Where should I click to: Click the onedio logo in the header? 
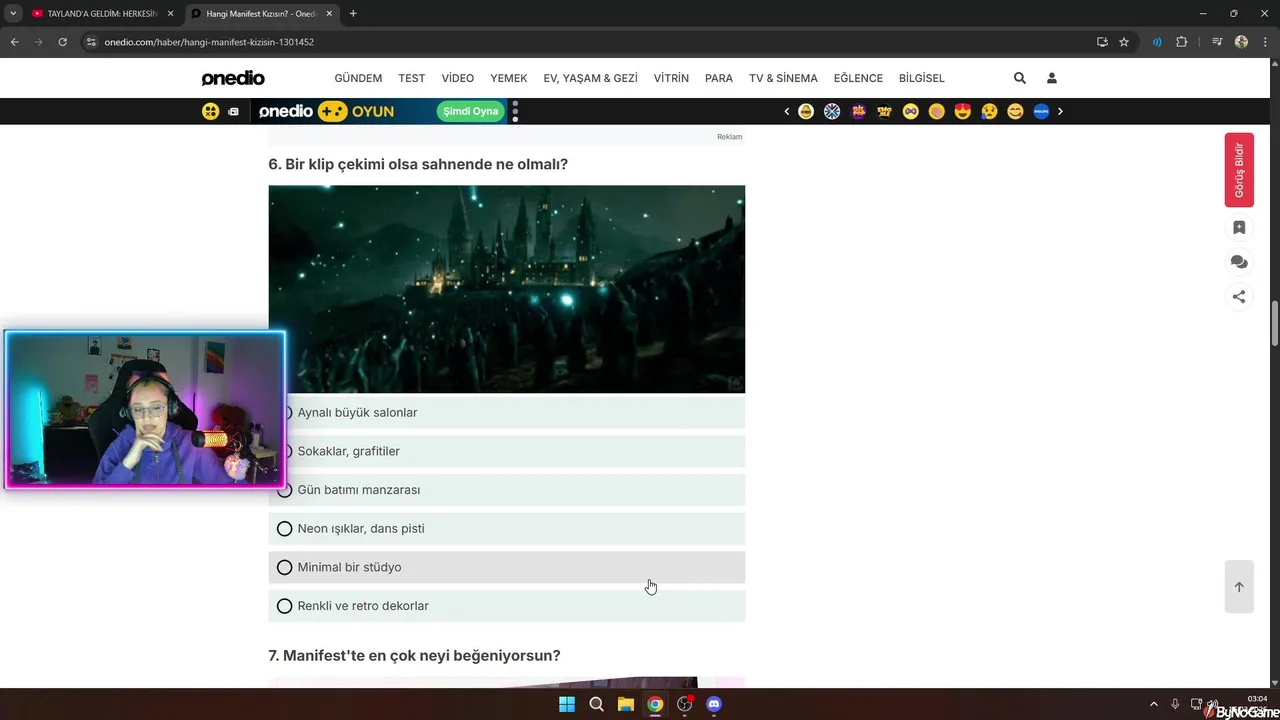[x=233, y=78]
